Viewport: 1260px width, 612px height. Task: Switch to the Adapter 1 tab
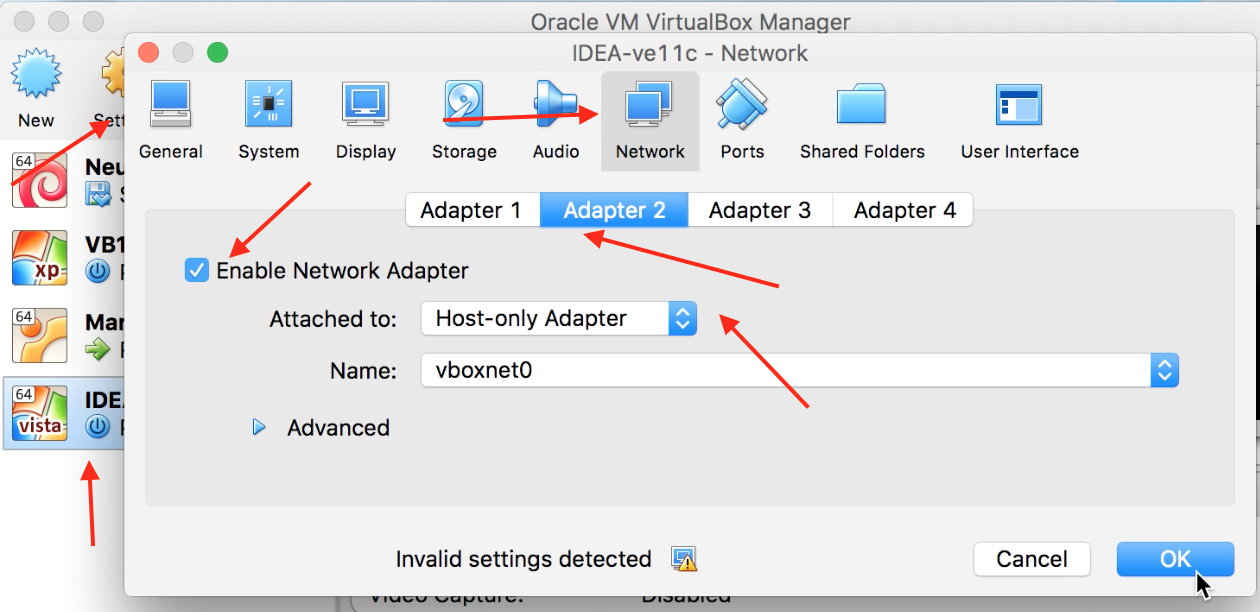point(471,210)
